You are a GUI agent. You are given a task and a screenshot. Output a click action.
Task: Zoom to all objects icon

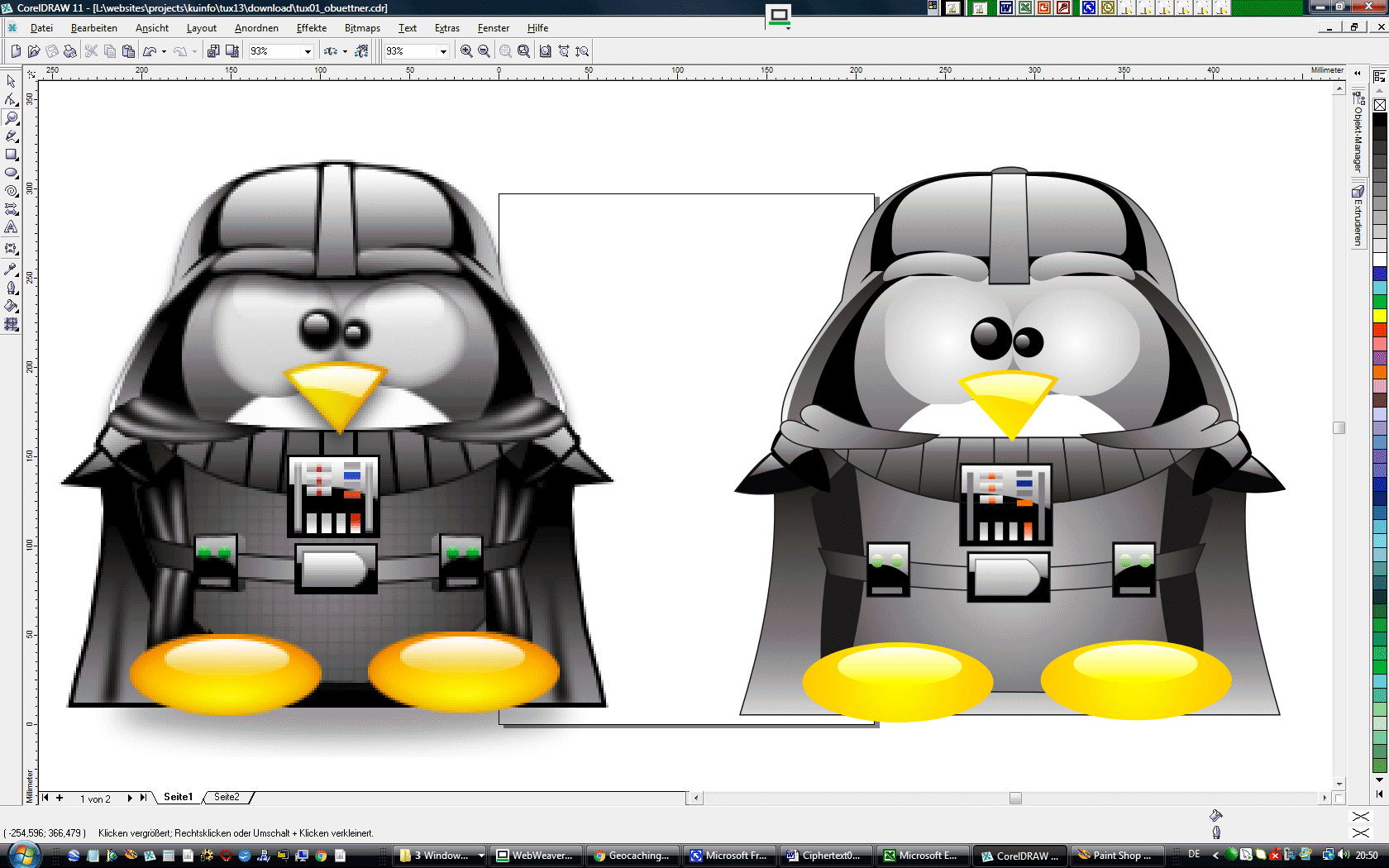pyautogui.click(x=524, y=51)
